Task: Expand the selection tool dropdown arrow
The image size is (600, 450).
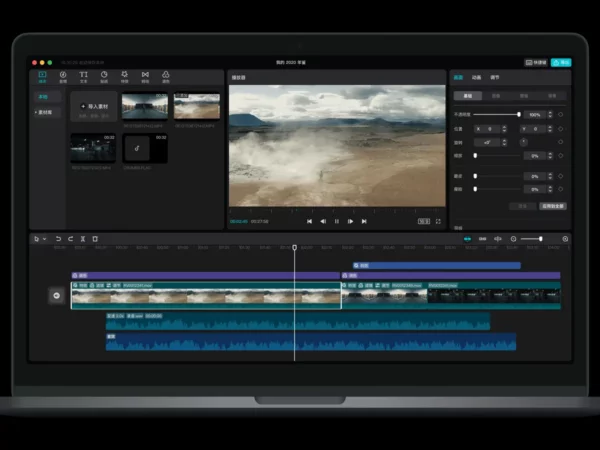Action: click(45, 239)
